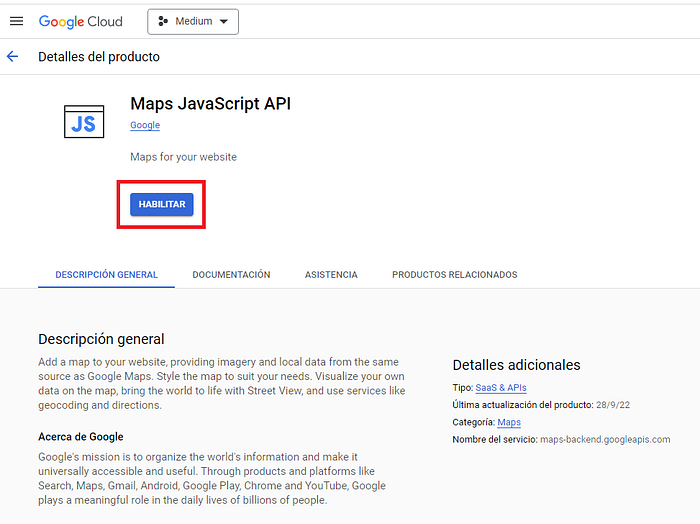Image resolution: width=700 pixels, height=524 pixels.
Task: Switch to Descripción general tab
Action: click(106, 274)
